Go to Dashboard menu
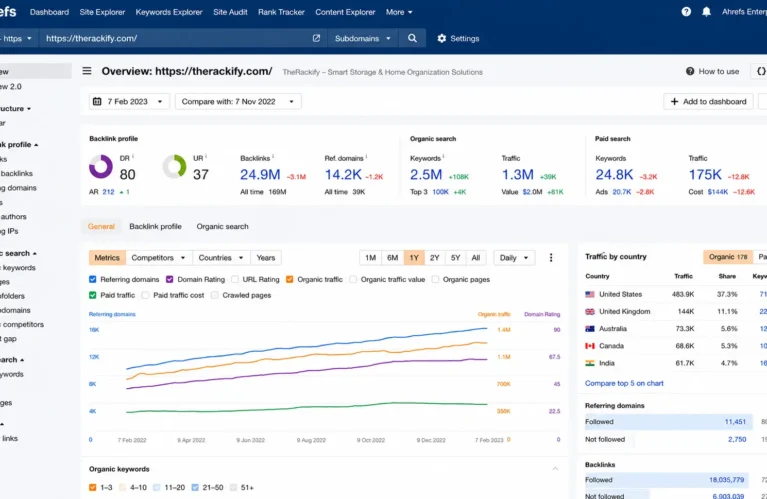Screen dimensions: 767x499 [49, 12]
